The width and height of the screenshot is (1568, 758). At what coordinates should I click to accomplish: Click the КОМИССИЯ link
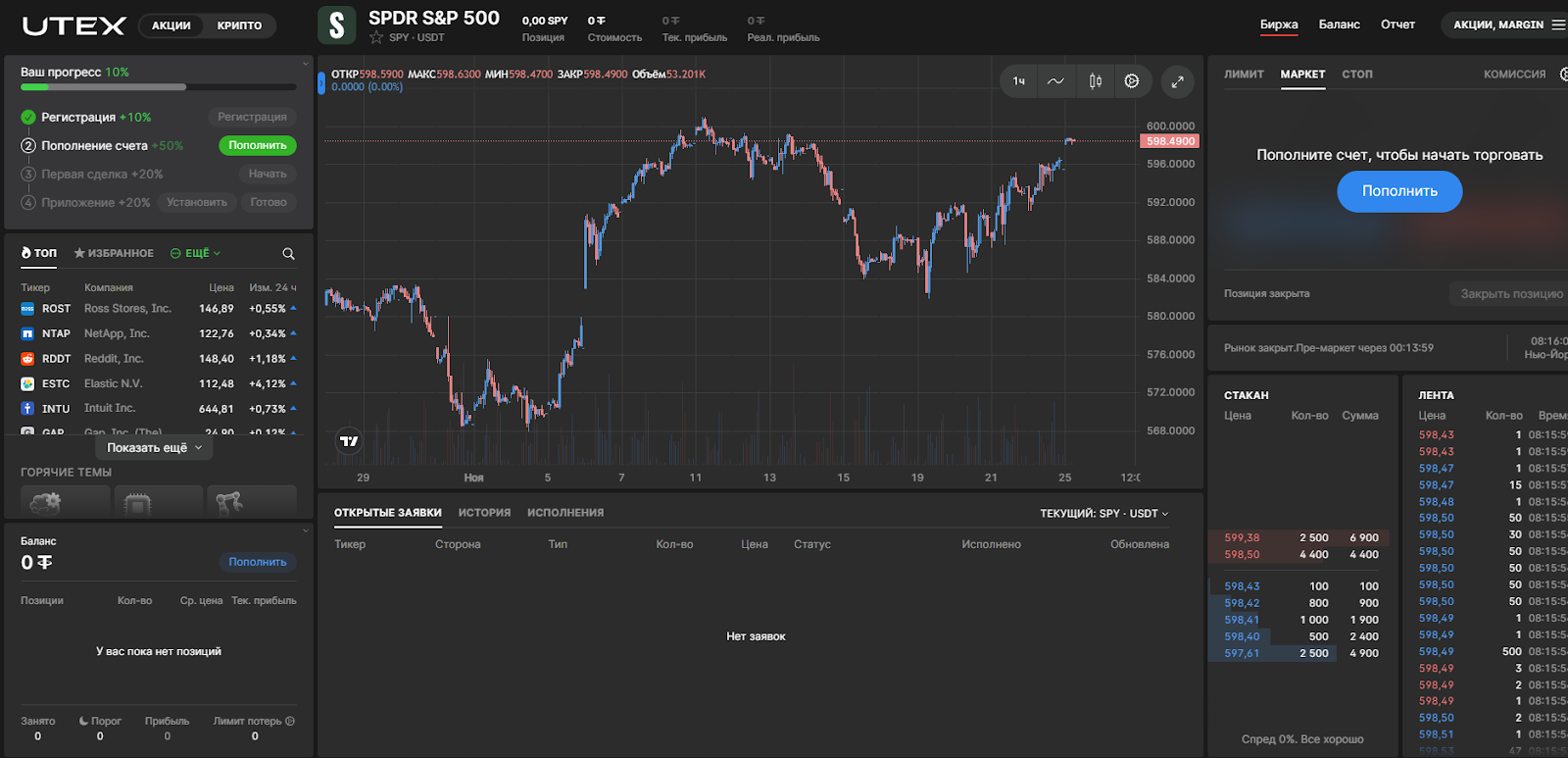[x=1514, y=75]
